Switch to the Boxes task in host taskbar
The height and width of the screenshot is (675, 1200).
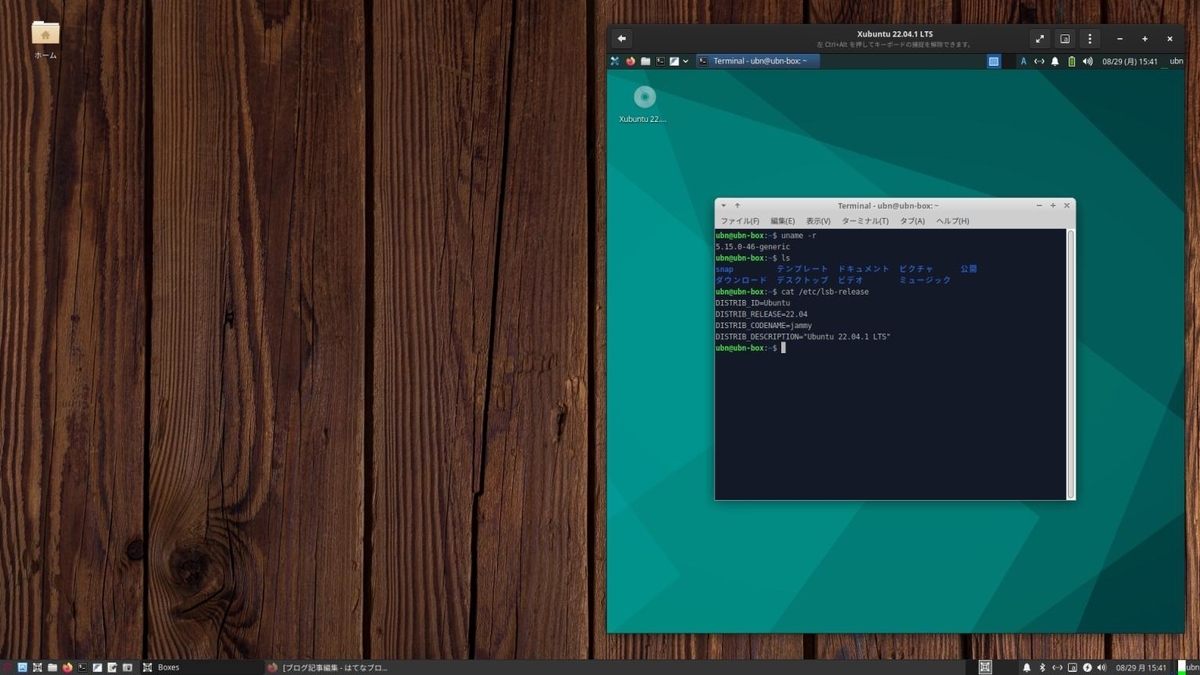pyautogui.click(x=200, y=667)
